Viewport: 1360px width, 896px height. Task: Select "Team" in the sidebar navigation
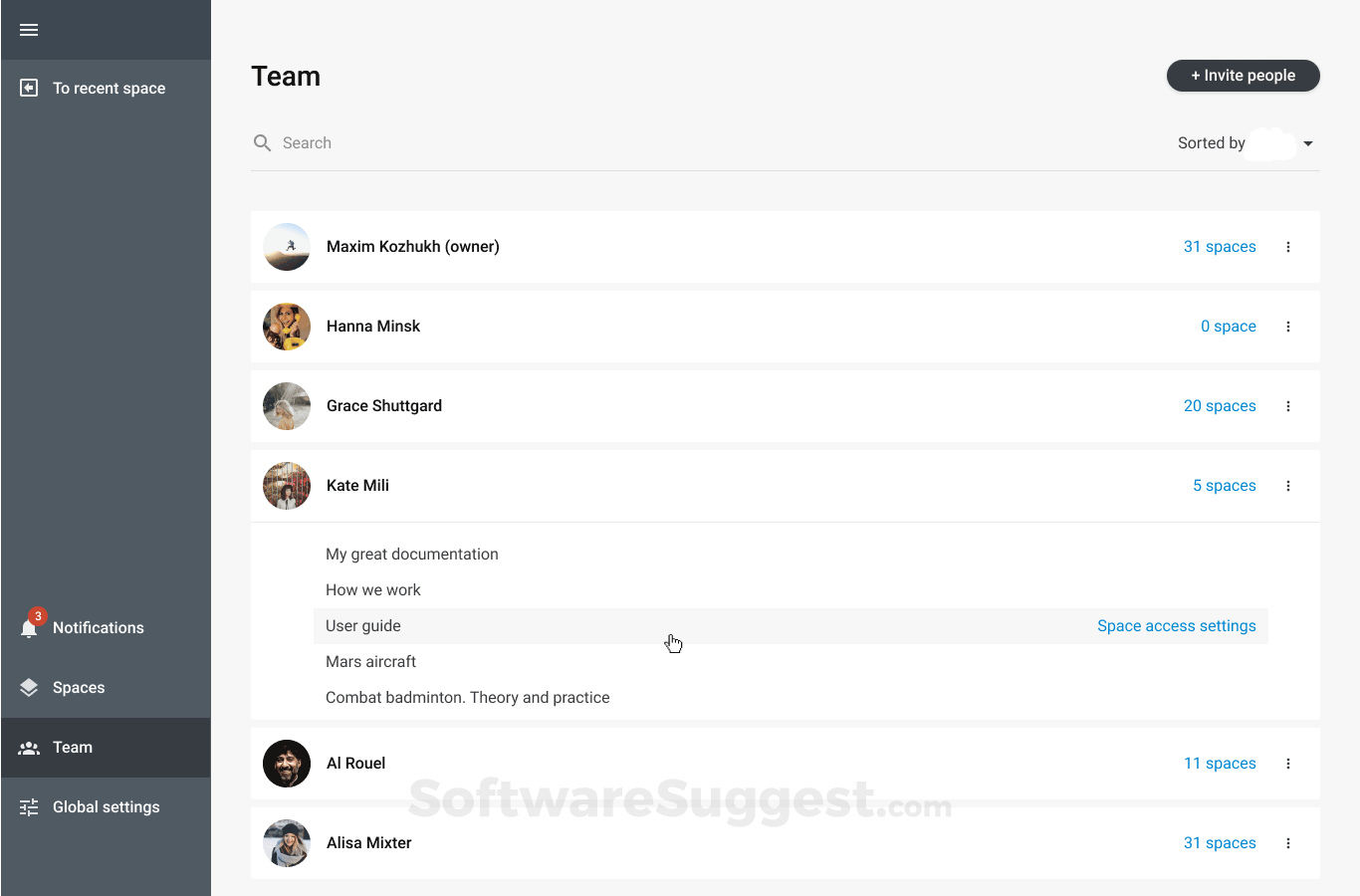point(73,747)
